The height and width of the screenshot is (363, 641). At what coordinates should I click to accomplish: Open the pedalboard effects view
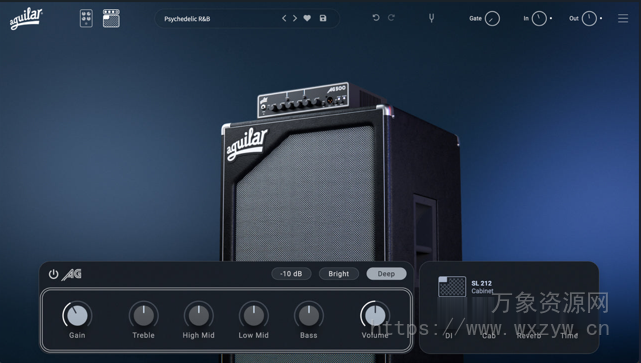click(x=86, y=18)
